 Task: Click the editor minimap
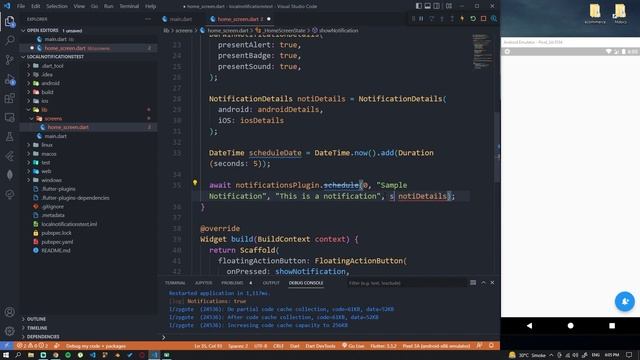click(482, 52)
